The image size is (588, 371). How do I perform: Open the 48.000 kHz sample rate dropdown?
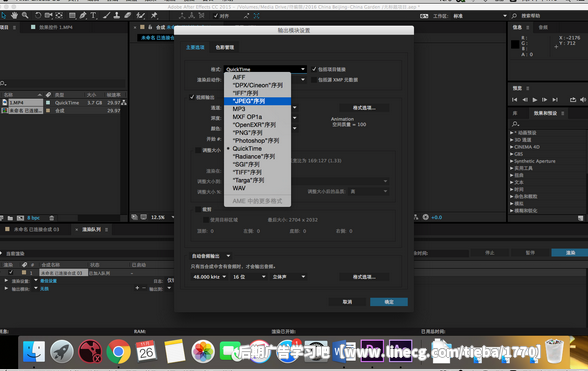[209, 277]
